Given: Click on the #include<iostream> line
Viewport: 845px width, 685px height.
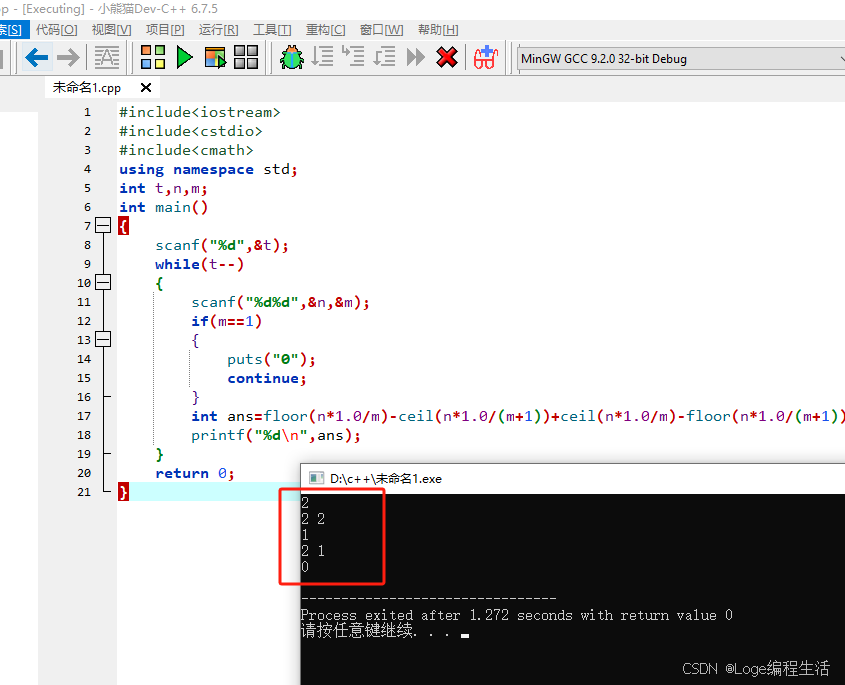Looking at the screenshot, I should tap(199, 112).
